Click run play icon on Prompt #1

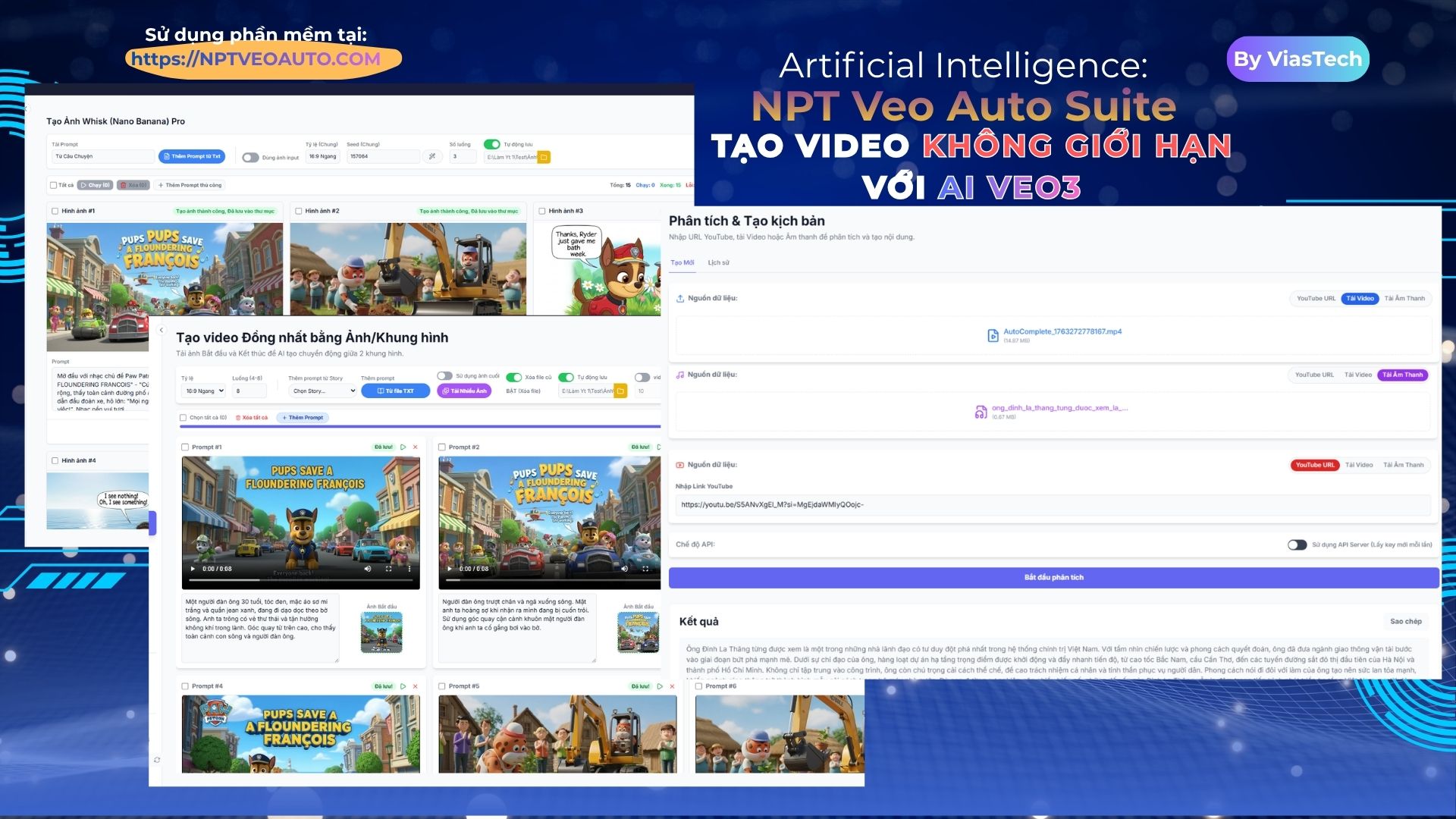coord(403,447)
